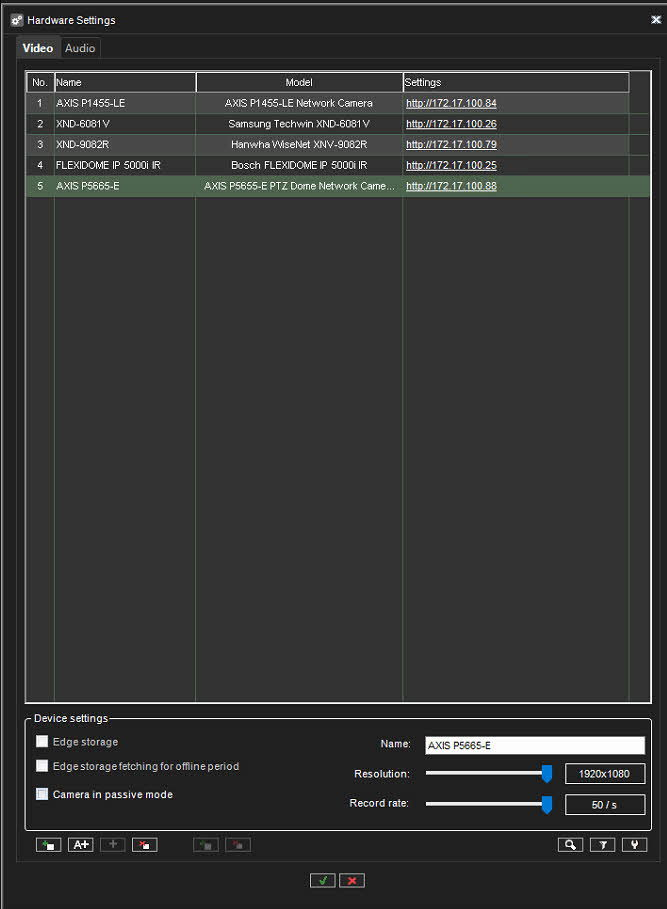
Task: Confirm settings with the green checkmark
Action: point(322,880)
